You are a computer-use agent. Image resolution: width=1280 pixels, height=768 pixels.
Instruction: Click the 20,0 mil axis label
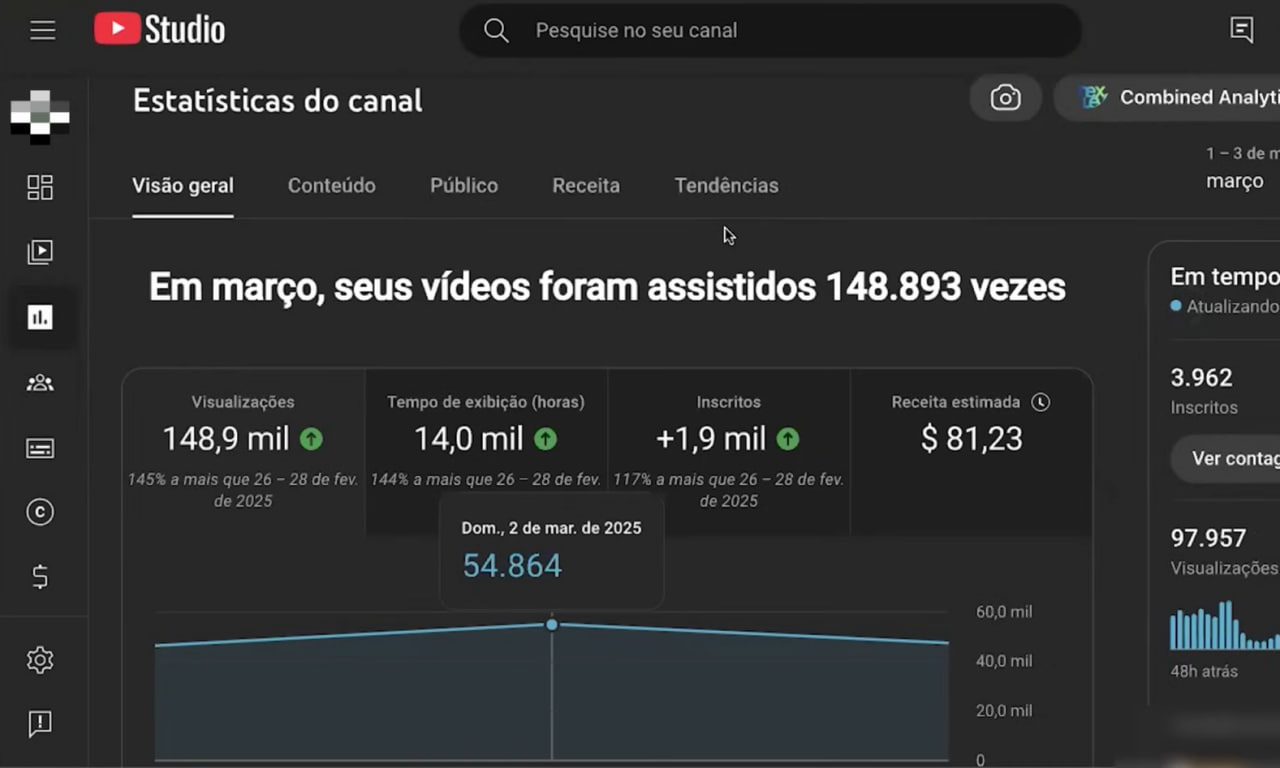(x=1004, y=711)
